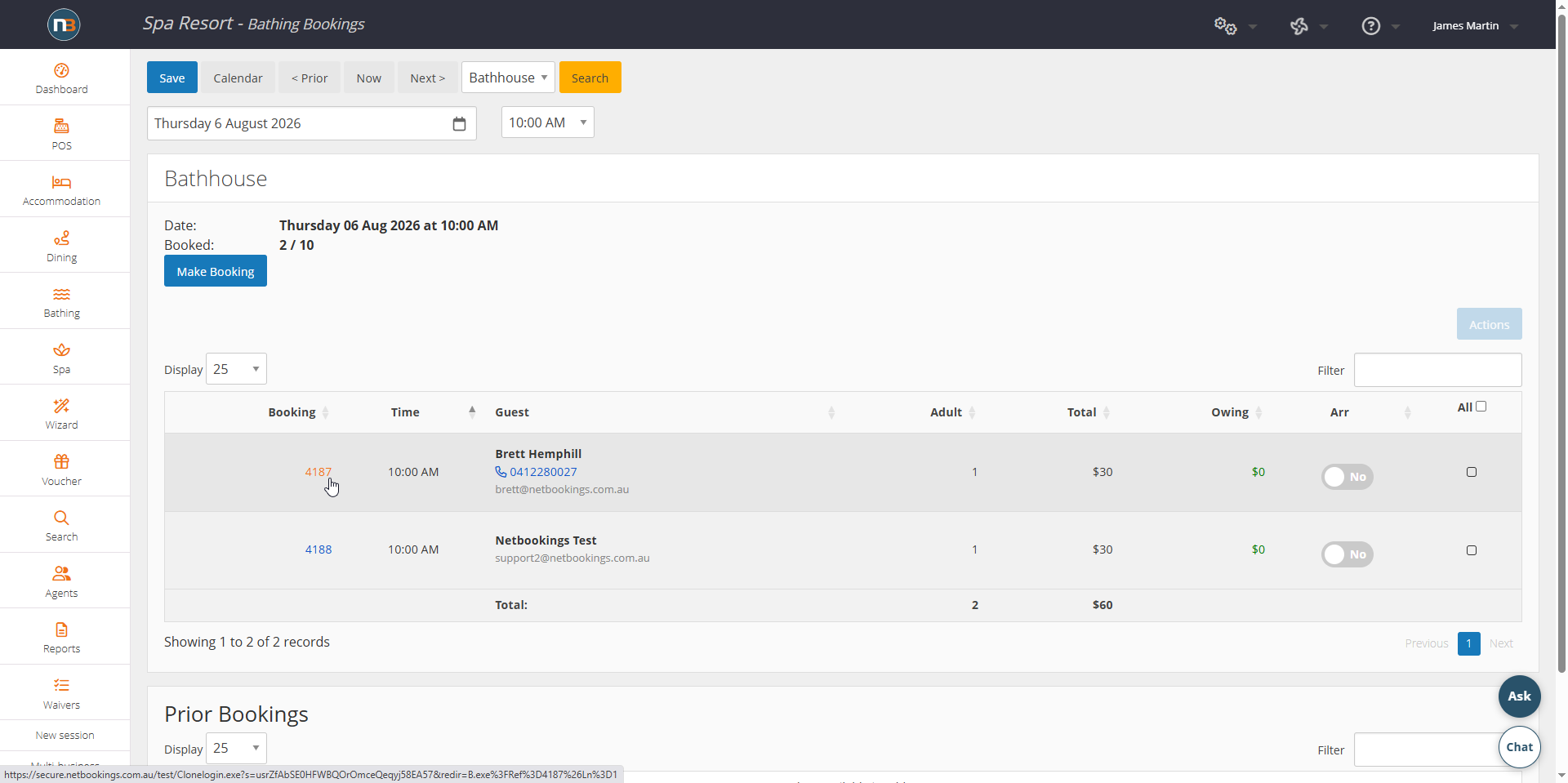The image size is (1568, 783).
Task: Open the help question mark icon
Action: pos(1371,26)
